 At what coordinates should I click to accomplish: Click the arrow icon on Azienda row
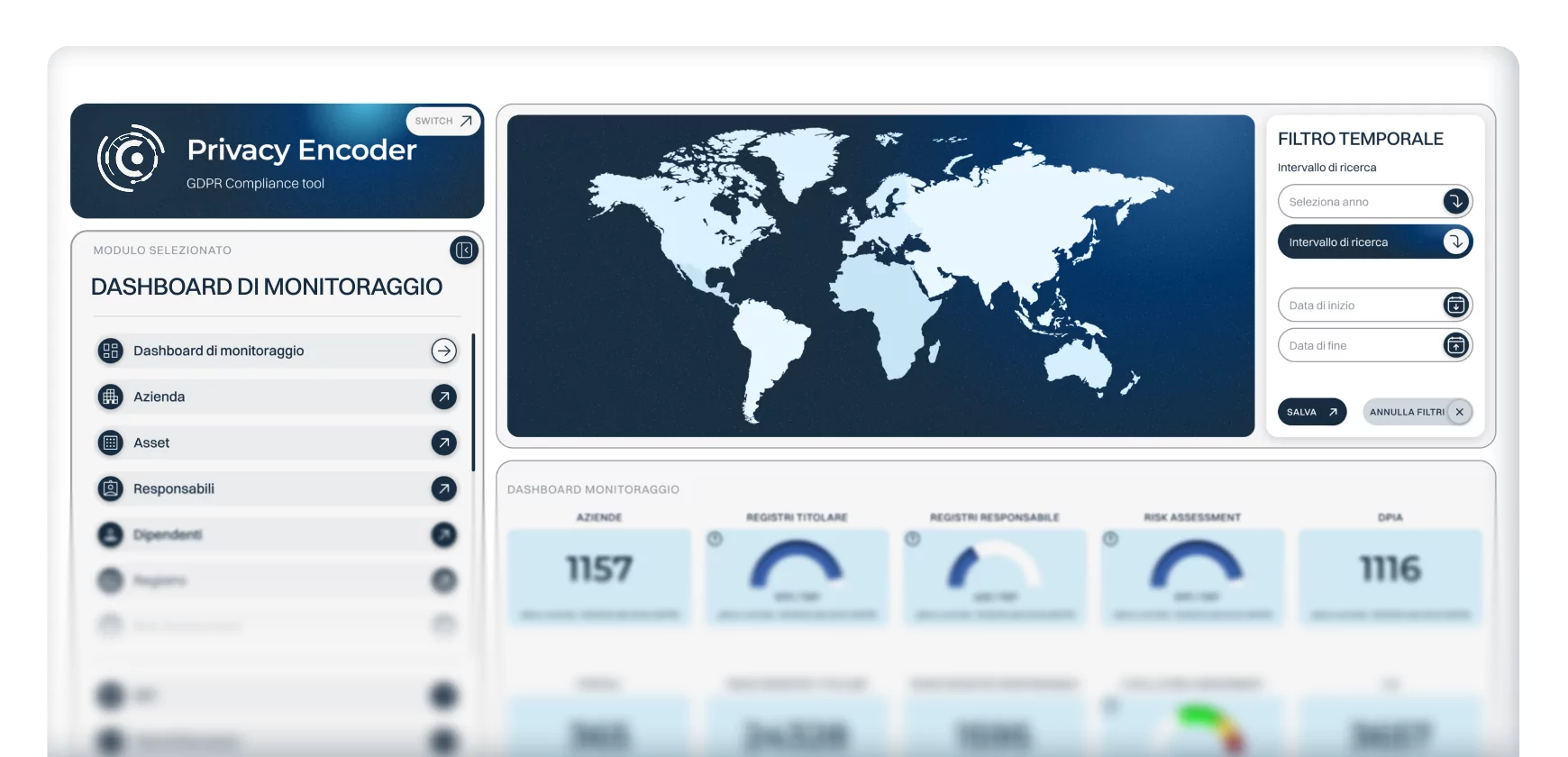tap(443, 397)
